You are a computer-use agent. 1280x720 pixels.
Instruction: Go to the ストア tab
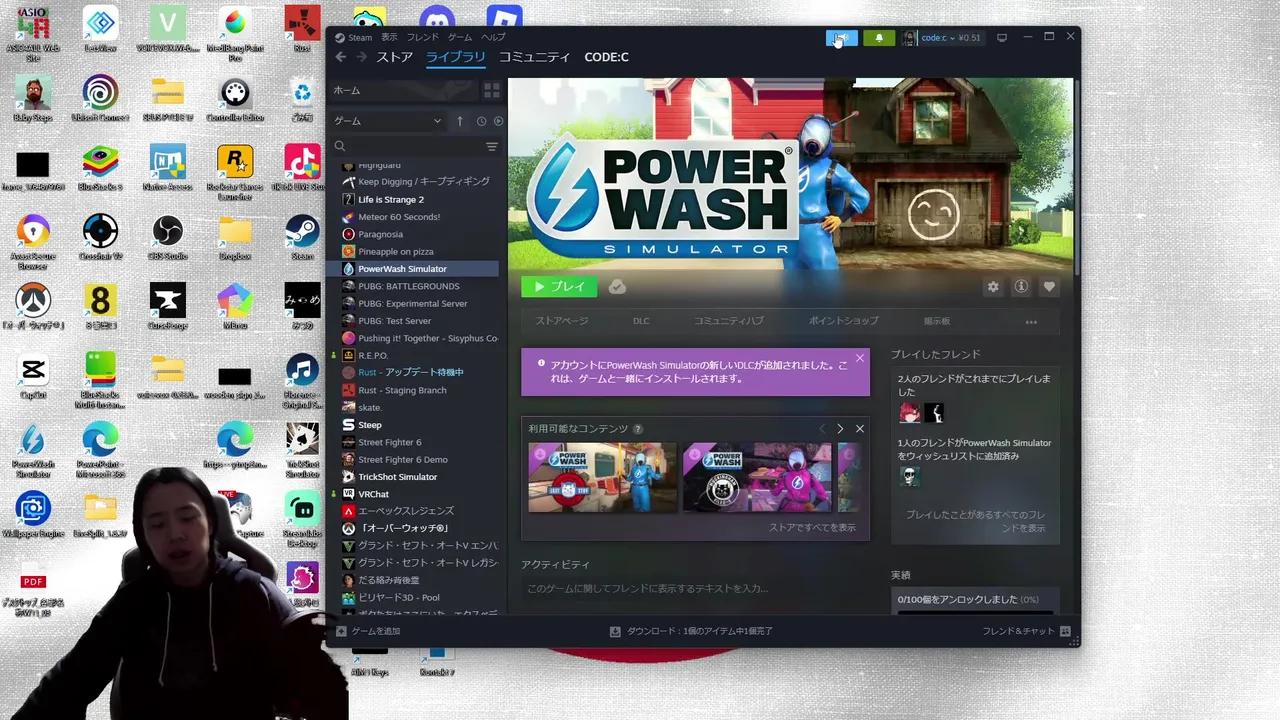click(394, 57)
